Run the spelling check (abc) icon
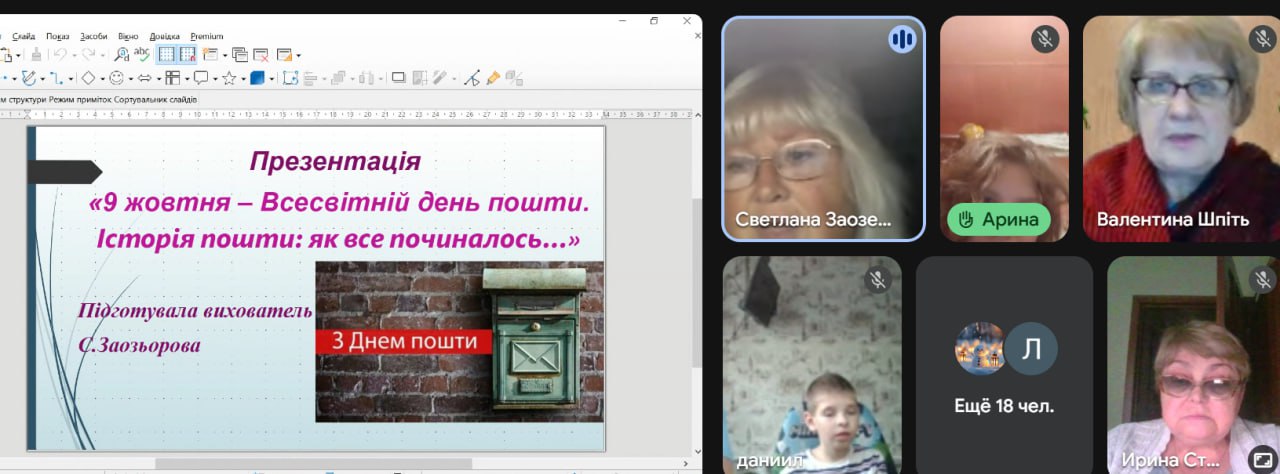This screenshot has height=474, width=1280. [x=142, y=55]
